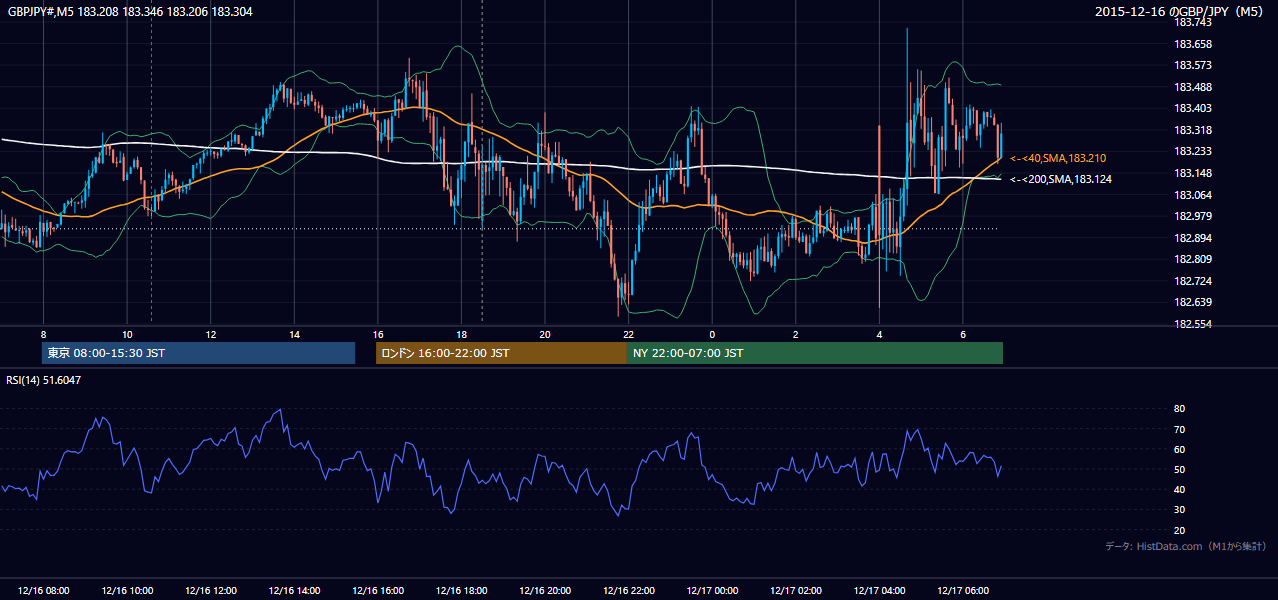Click the 12/16 22:00 time label
Viewport: 1278px width, 600px height.
click(x=628, y=591)
